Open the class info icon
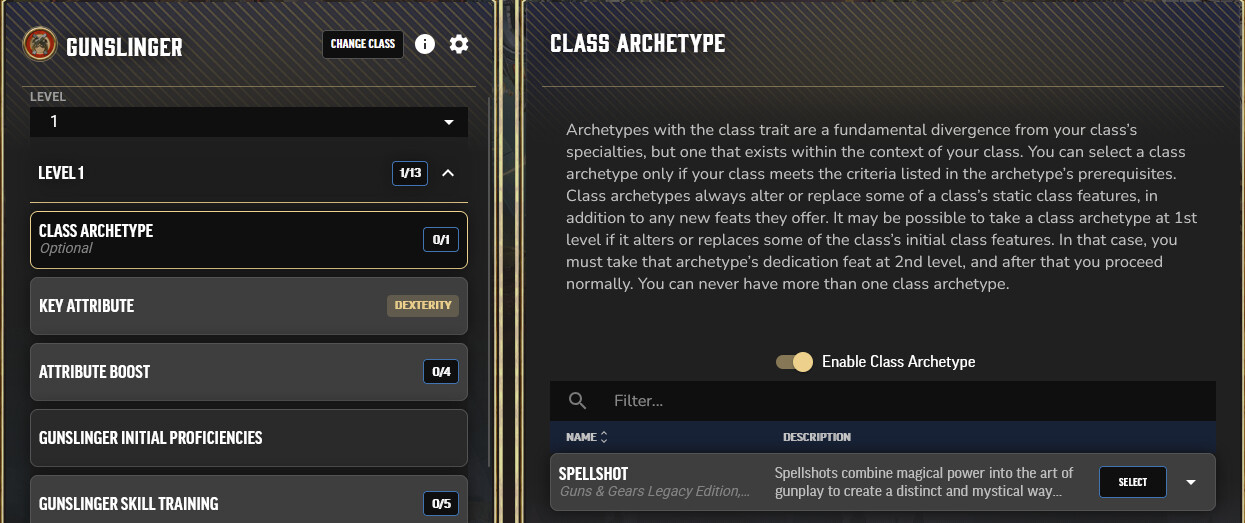This screenshot has width=1245, height=523. [425, 44]
